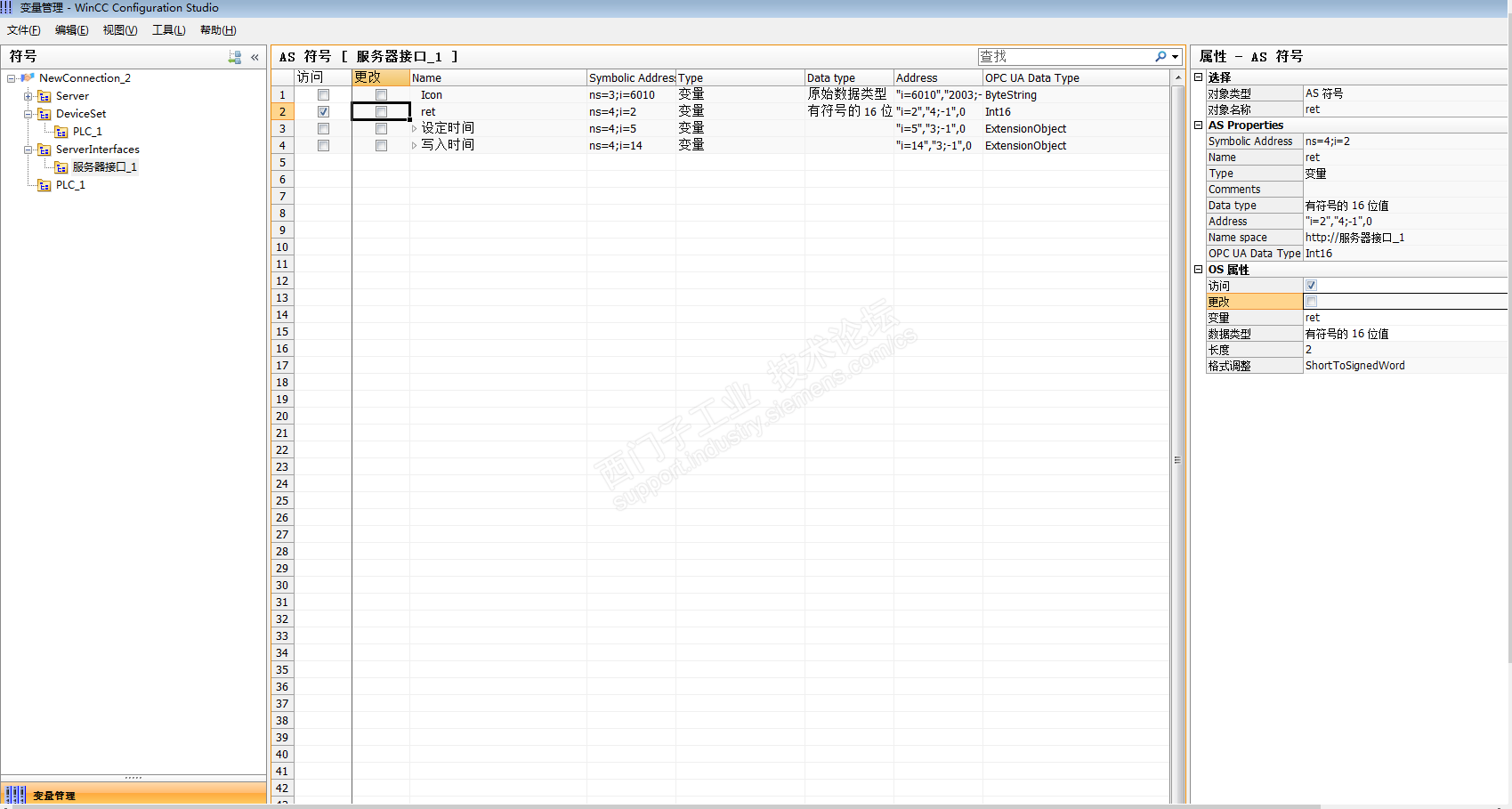Viewport: 1512px width, 809px height.
Task: Select the NewConnection_2 tree item
Action: pyautogui.click(x=85, y=78)
